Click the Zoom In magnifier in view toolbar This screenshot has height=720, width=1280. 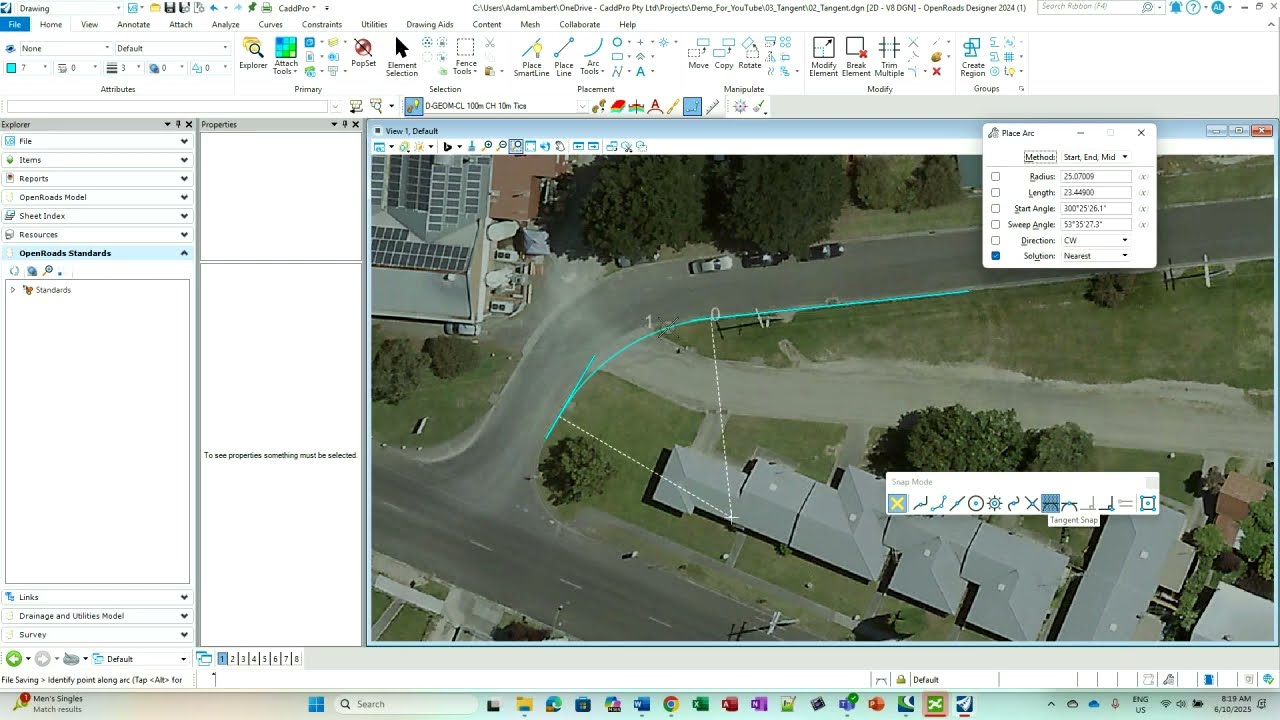click(488, 146)
